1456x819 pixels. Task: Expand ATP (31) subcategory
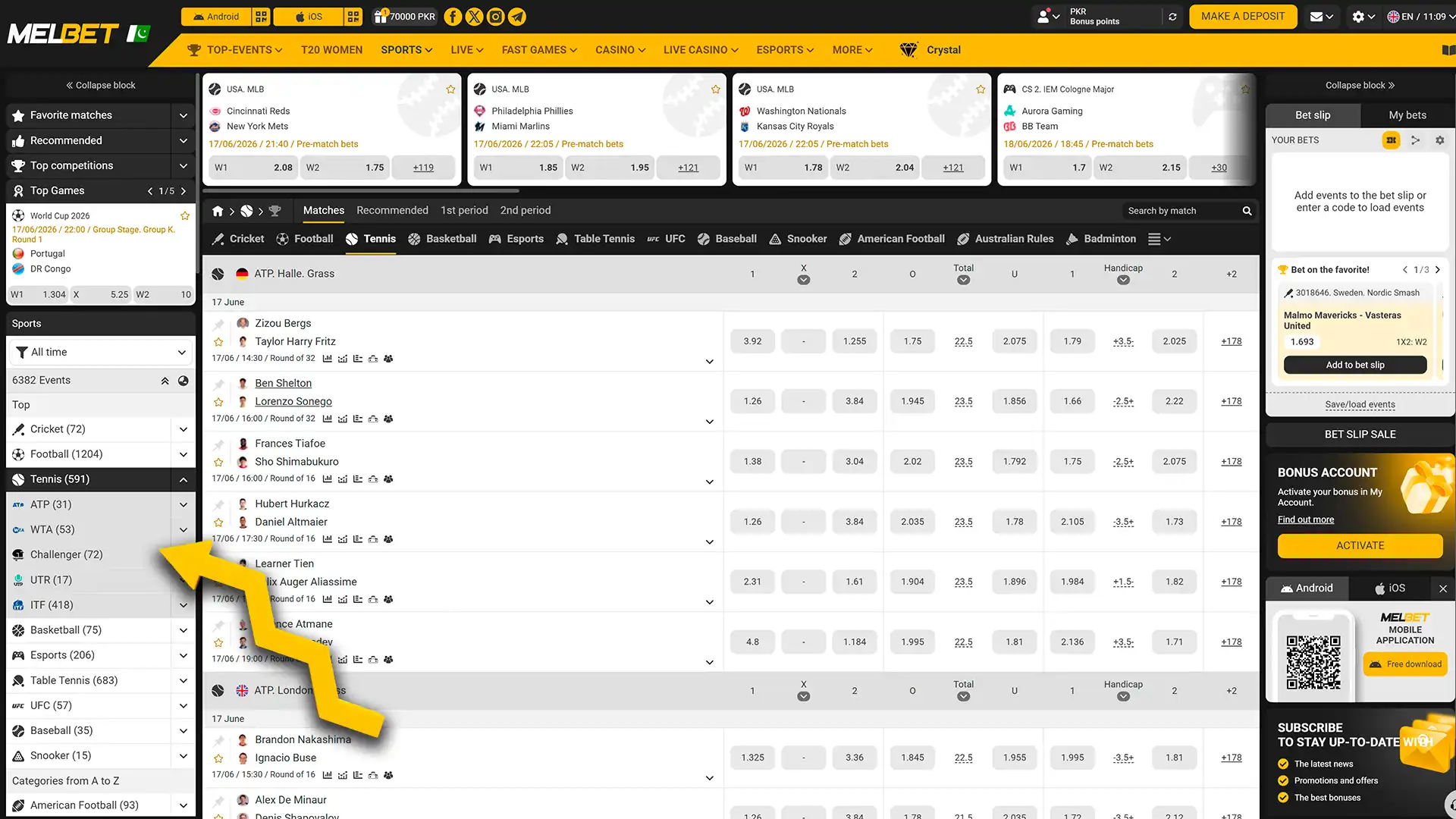[183, 504]
